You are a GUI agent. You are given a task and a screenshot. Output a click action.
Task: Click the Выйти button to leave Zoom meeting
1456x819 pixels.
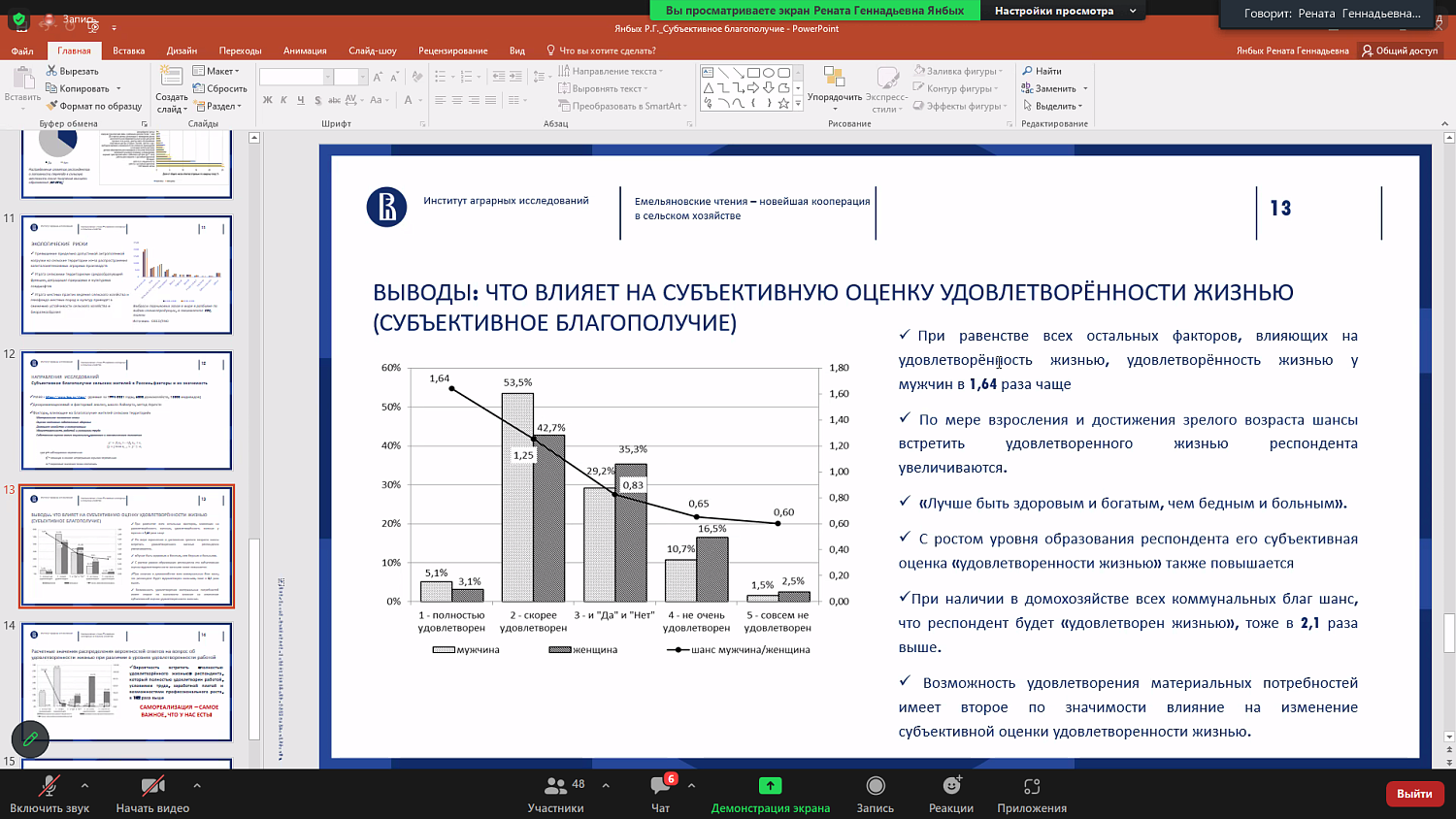pyautogui.click(x=1415, y=793)
